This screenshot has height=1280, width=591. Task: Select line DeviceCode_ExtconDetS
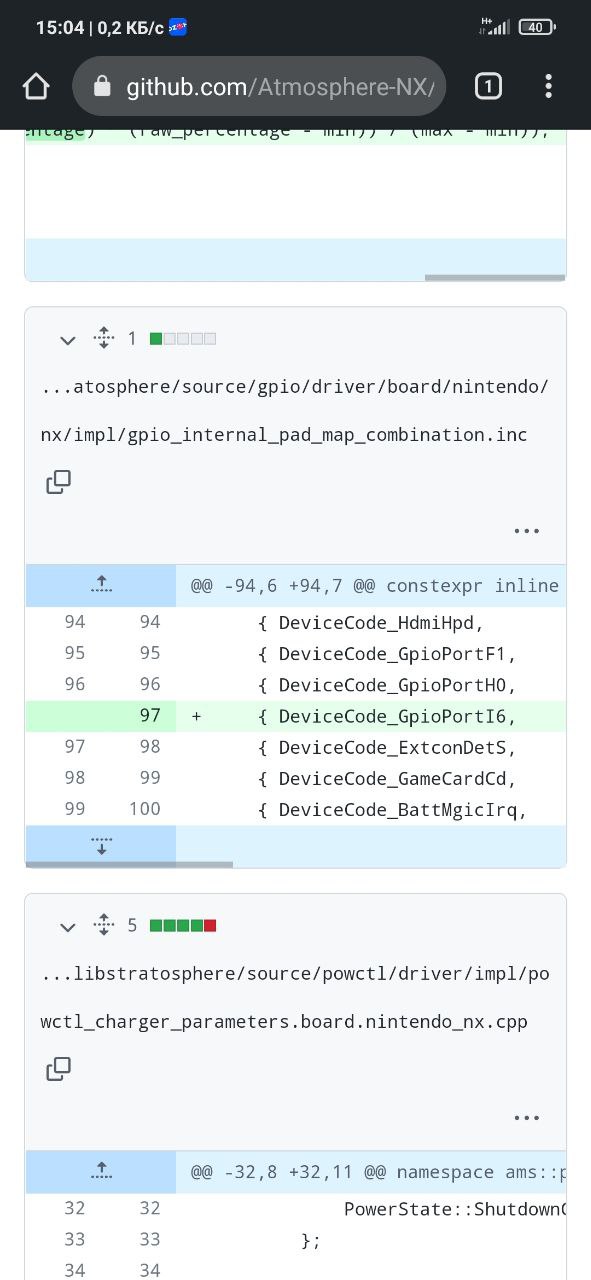371,747
